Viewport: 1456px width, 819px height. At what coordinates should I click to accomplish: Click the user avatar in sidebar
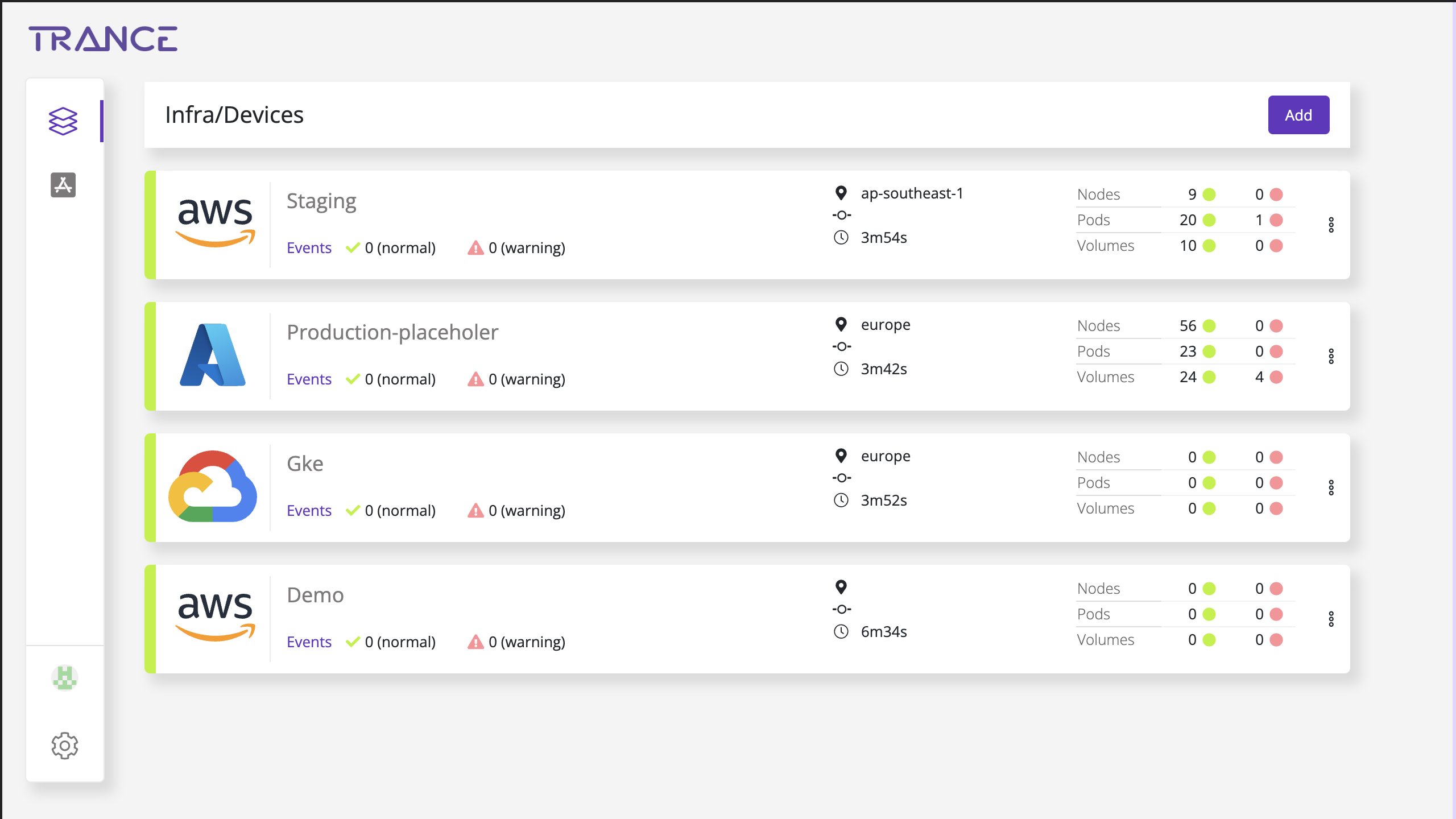coord(64,678)
